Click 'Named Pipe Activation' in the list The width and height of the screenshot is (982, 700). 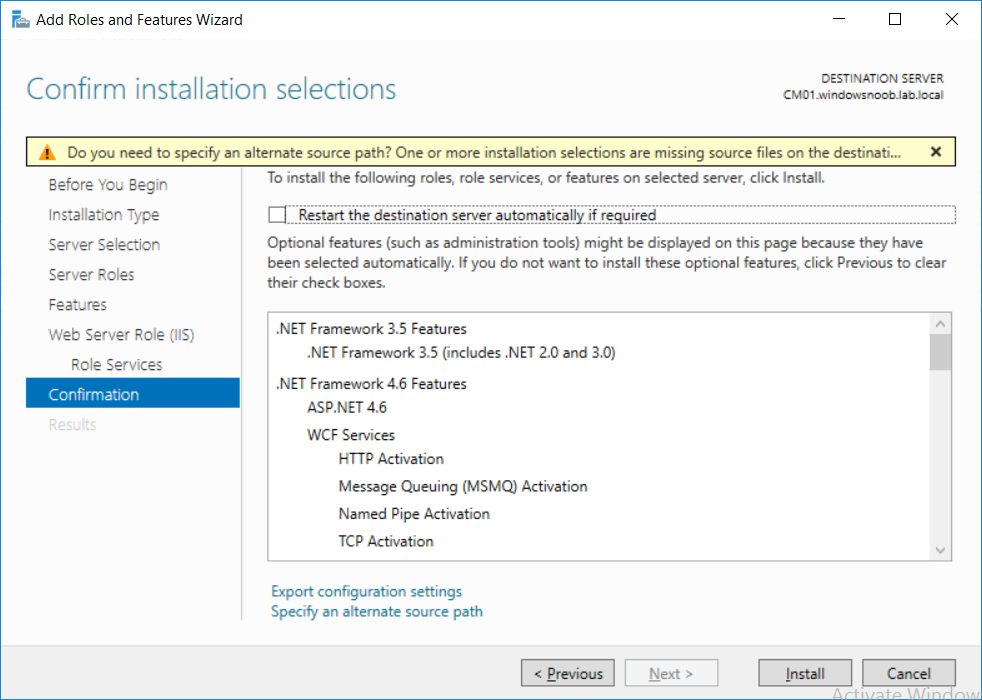coord(414,514)
